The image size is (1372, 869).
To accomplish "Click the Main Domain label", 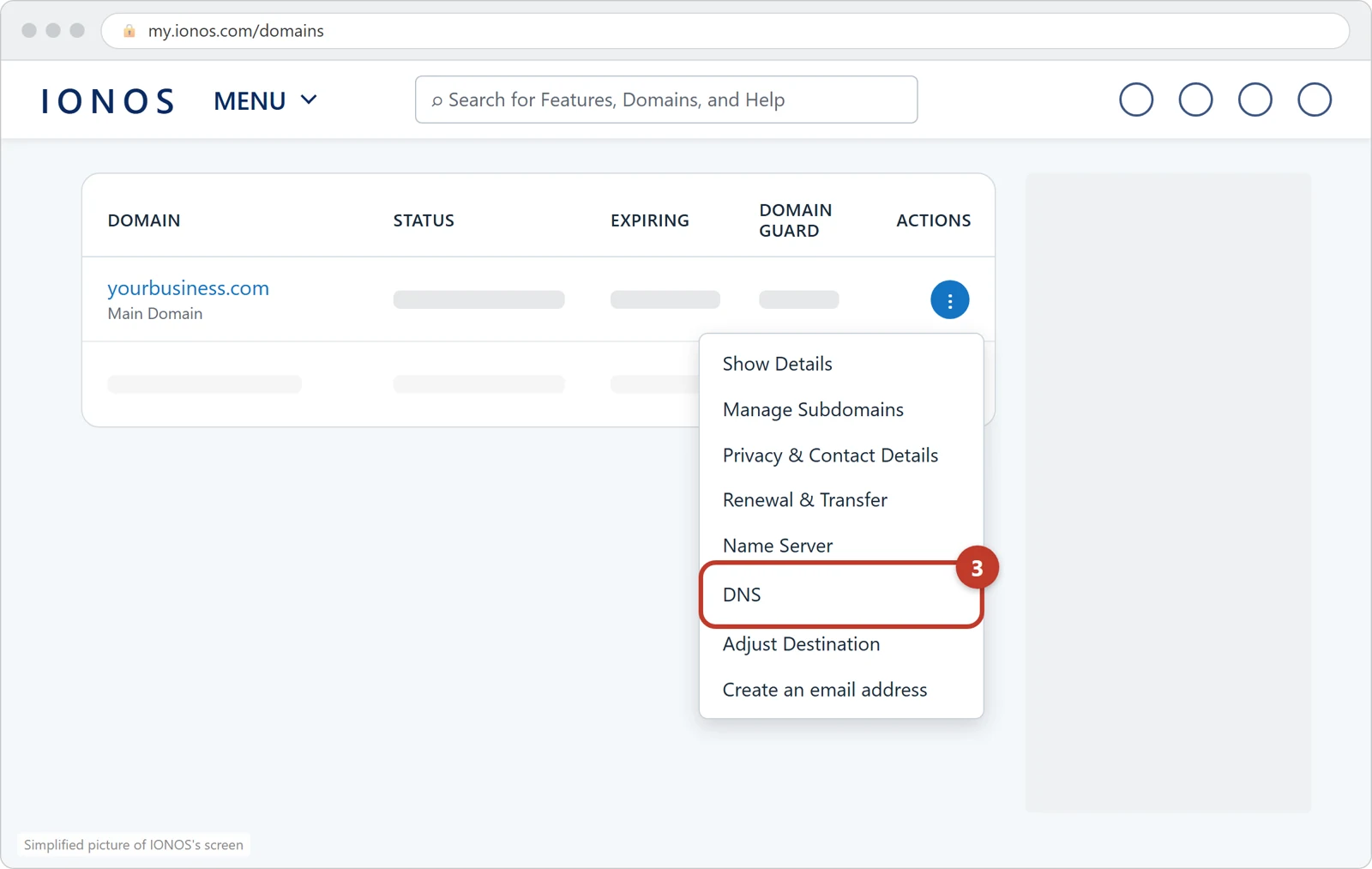I will click(x=155, y=314).
